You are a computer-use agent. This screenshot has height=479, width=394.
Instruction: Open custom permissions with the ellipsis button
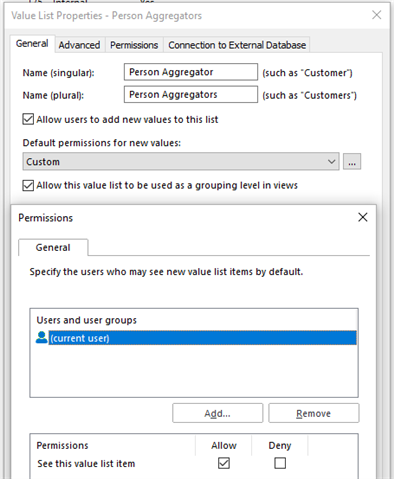[352, 162]
